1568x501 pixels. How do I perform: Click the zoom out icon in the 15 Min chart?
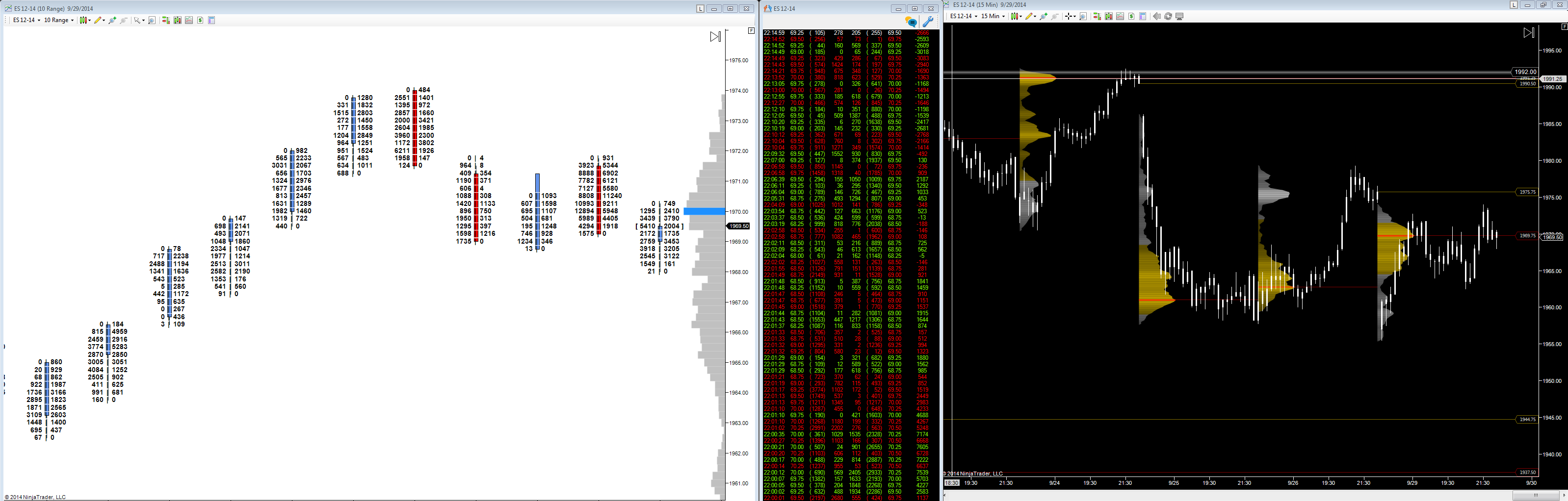point(1055,16)
